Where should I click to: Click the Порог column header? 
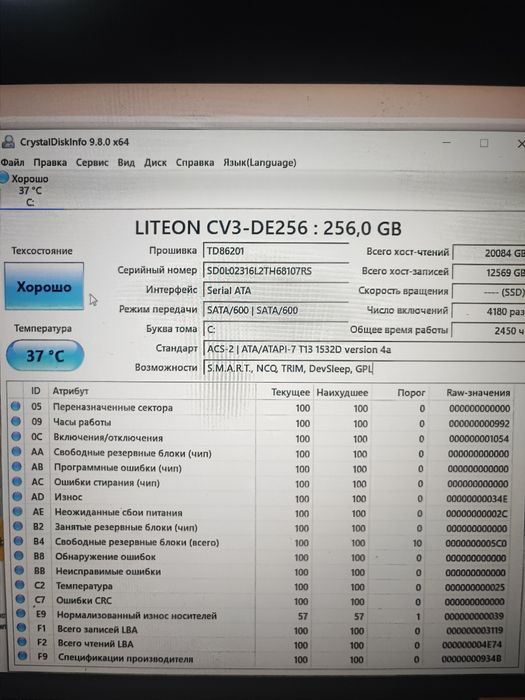tap(411, 393)
